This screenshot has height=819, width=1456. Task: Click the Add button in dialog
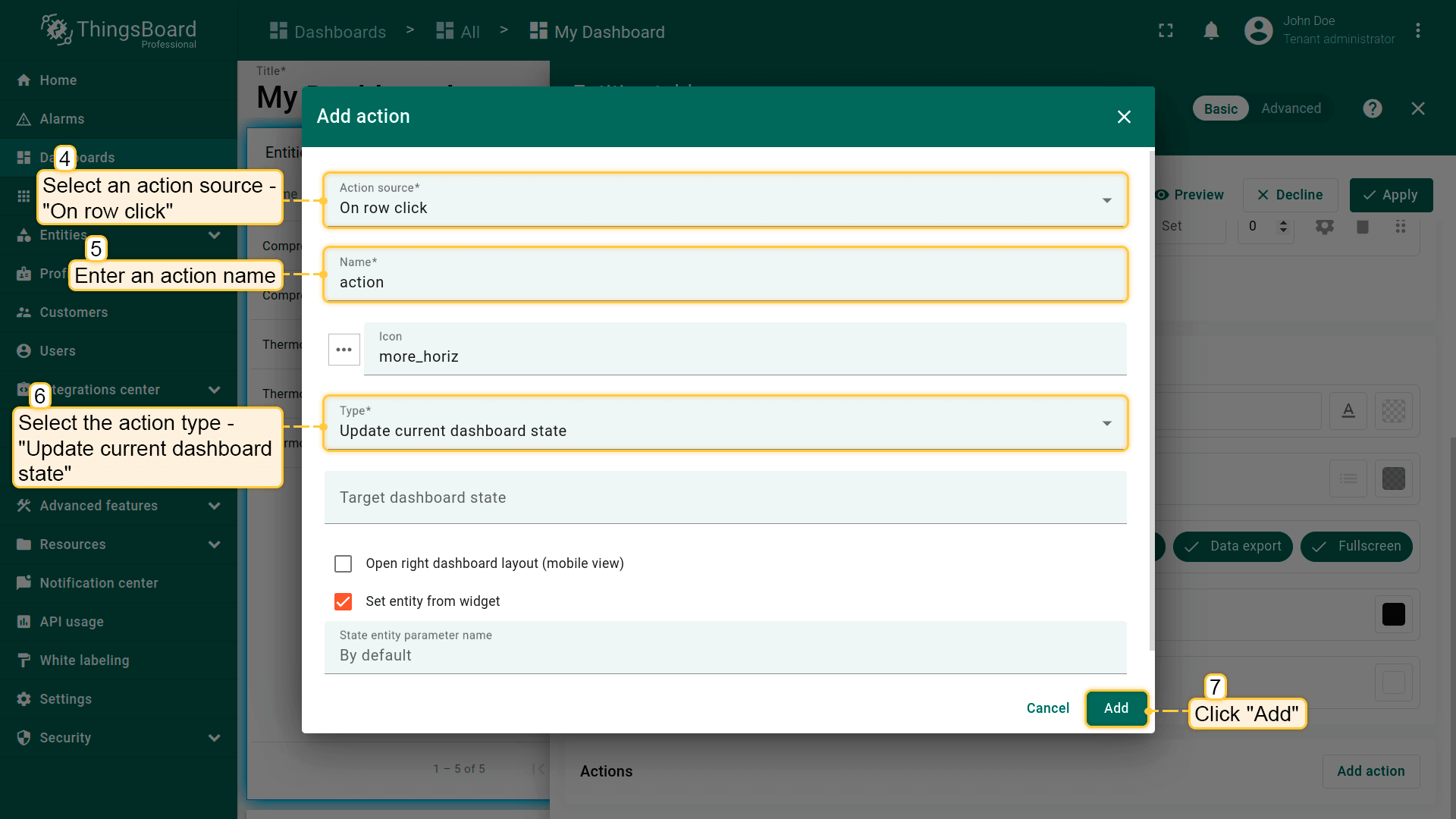pos(1116,708)
